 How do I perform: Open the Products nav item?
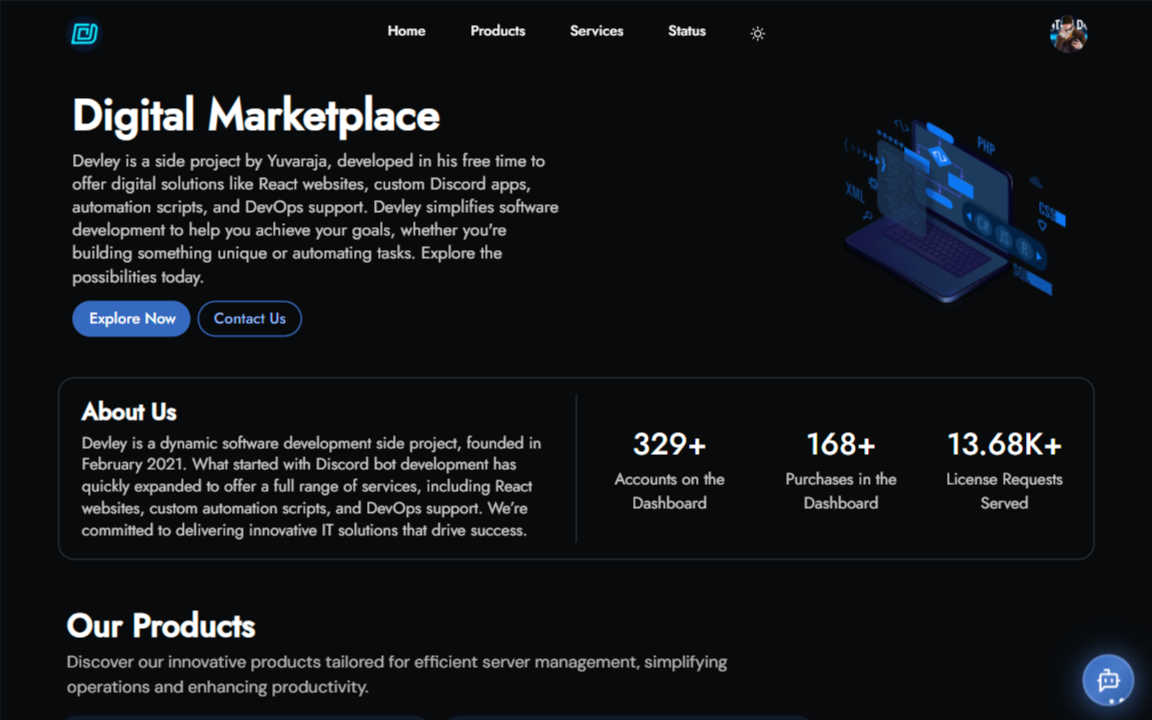pos(497,31)
